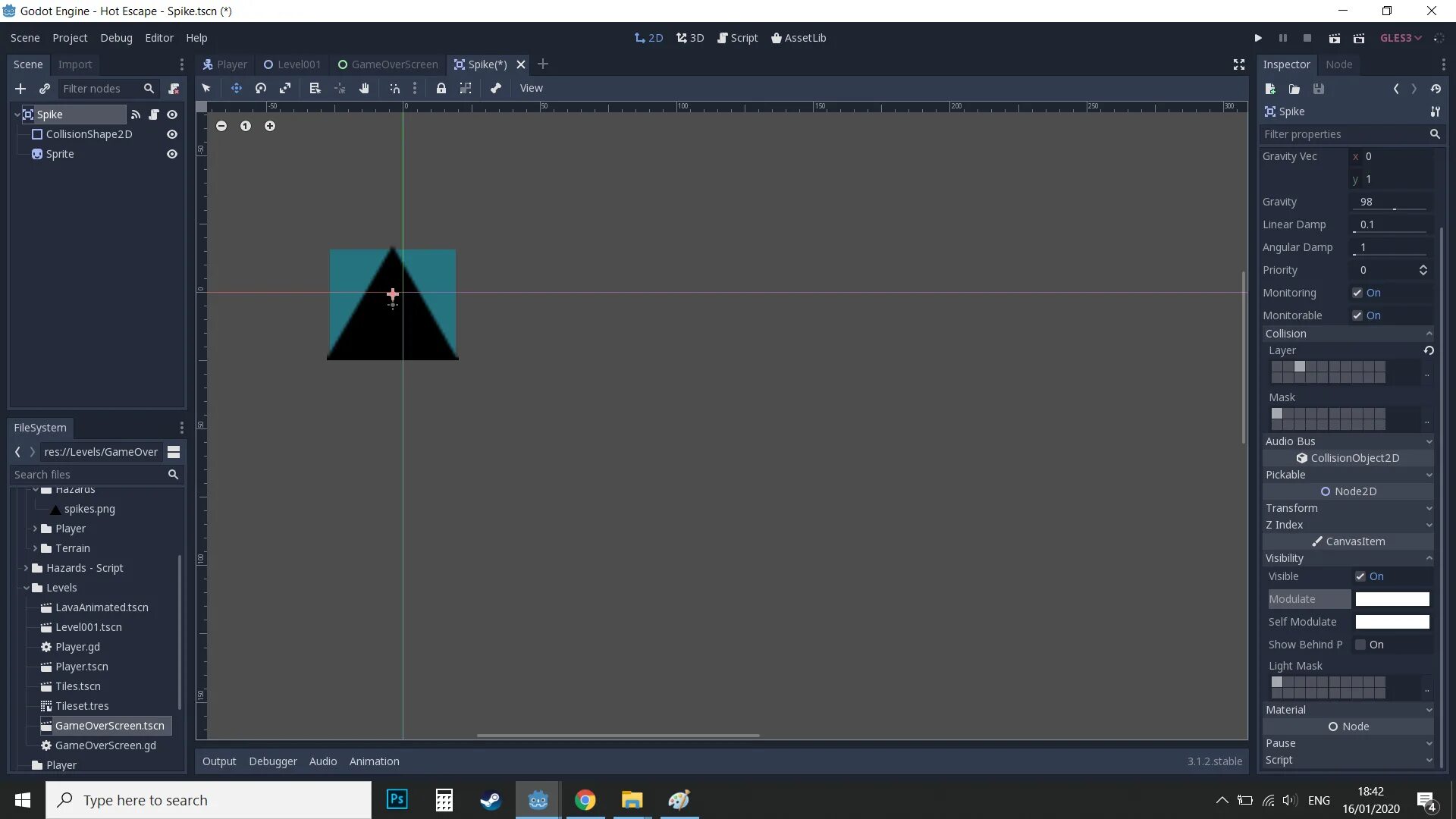Switch to the Level001 scene tab
The width and height of the screenshot is (1456, 819).
pos(292,64)
